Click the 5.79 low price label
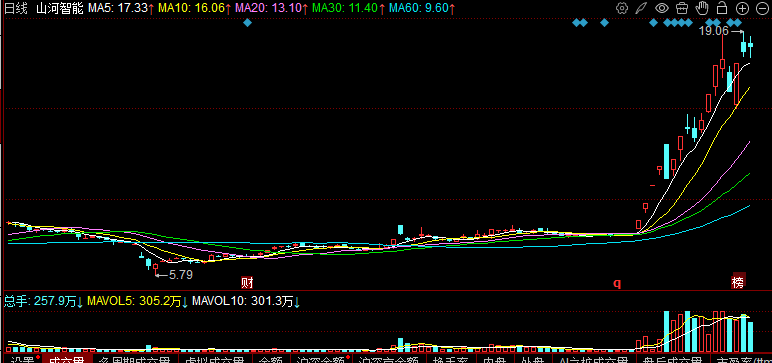 tap(181, 275)
